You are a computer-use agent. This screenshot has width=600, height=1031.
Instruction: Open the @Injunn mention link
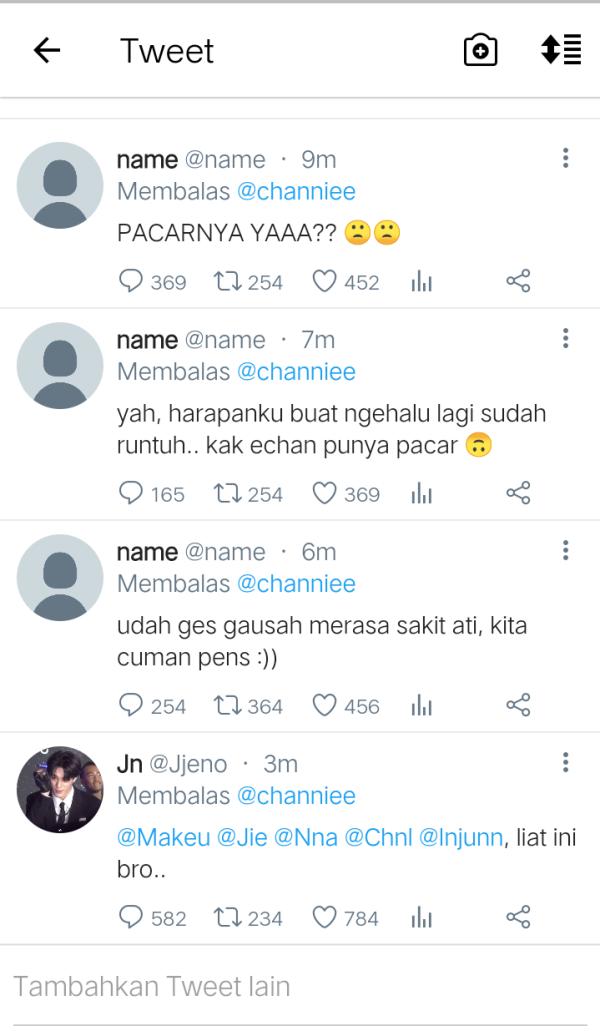(460, 837)
